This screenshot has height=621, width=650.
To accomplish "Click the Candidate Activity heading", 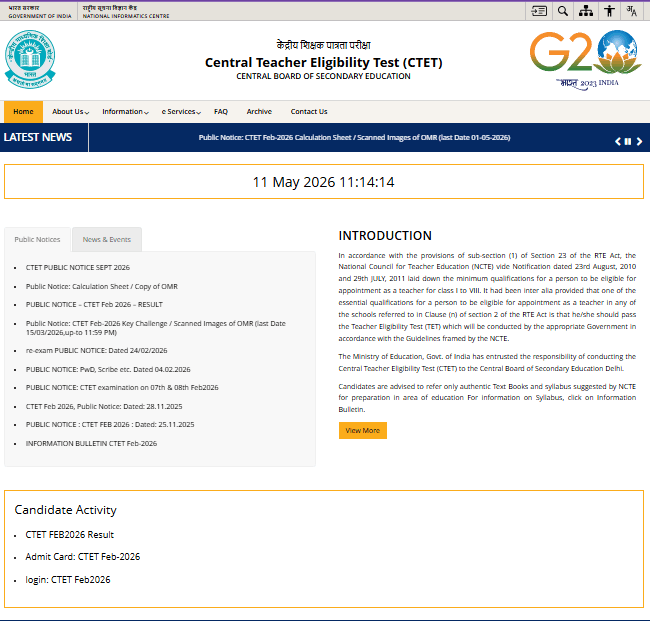I will click(x=65, y=509).
